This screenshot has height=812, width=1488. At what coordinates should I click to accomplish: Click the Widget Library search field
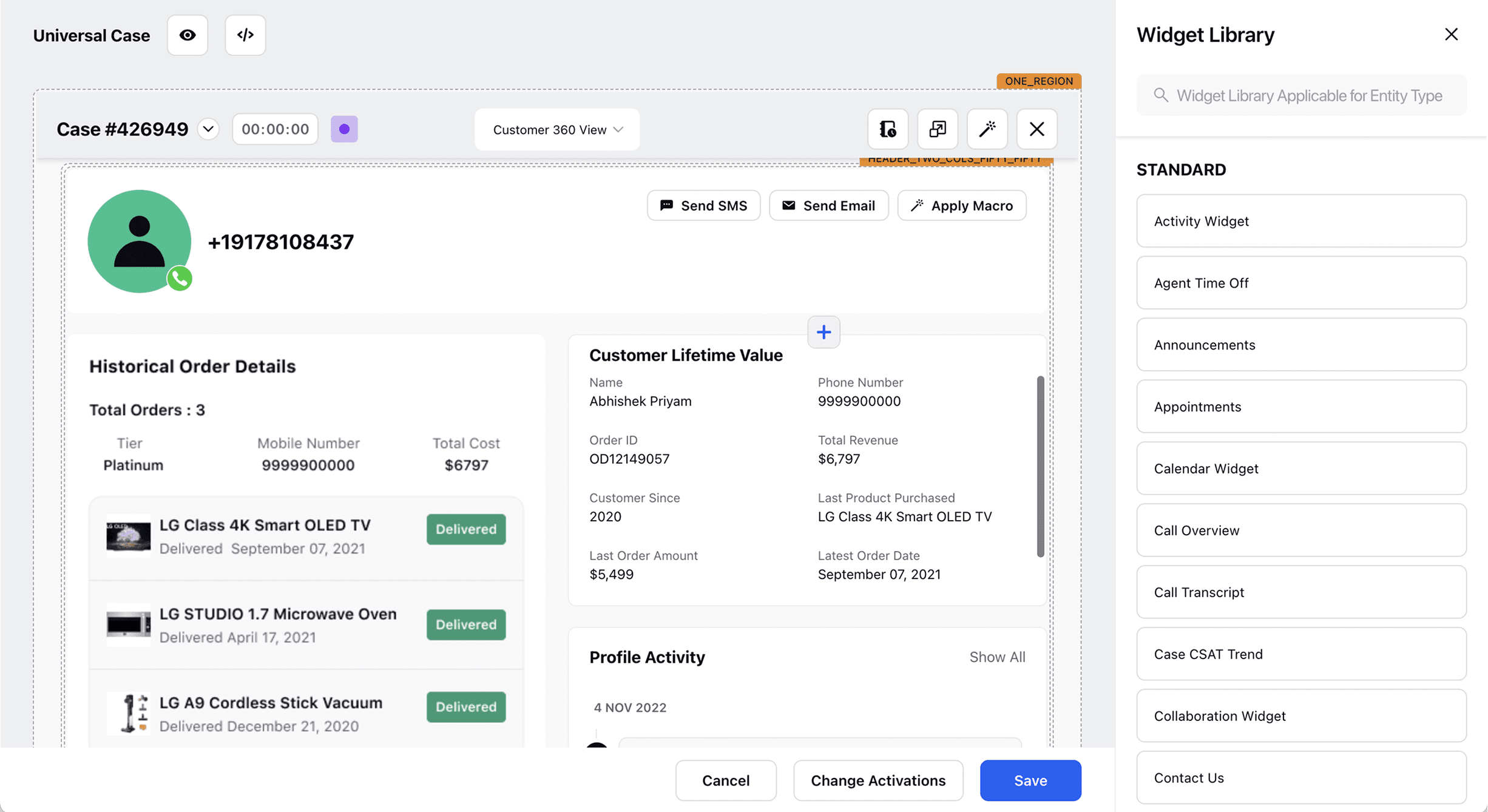(1302, 95)
